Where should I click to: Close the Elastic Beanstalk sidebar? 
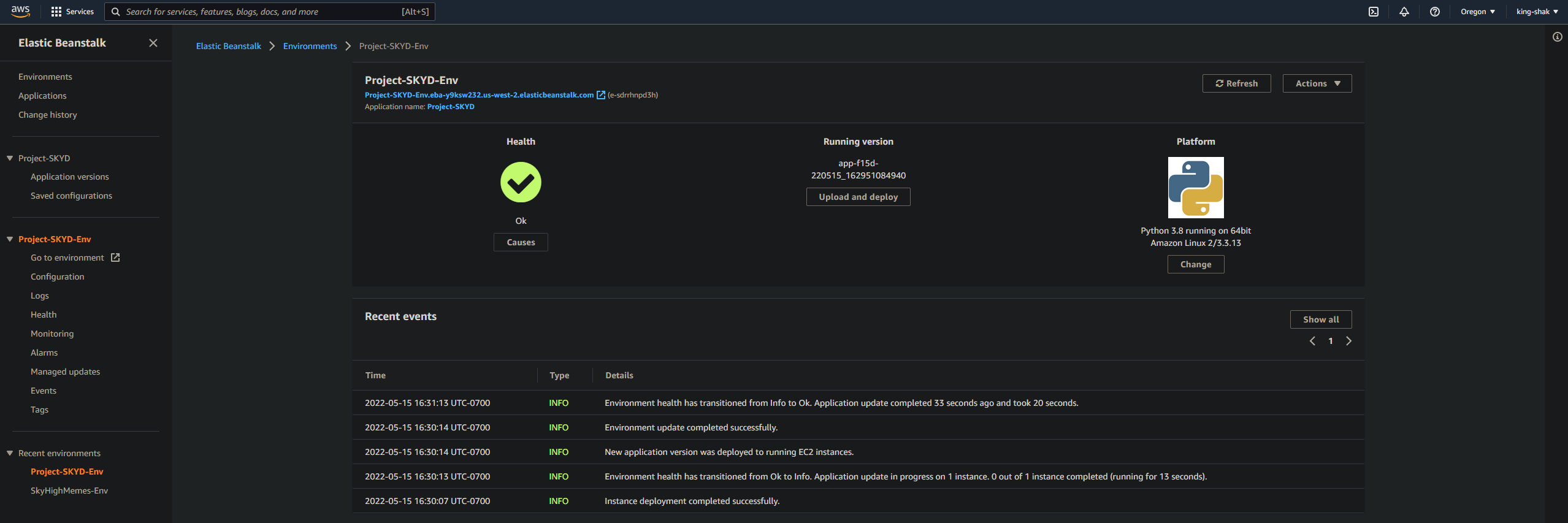coord(153,43)
